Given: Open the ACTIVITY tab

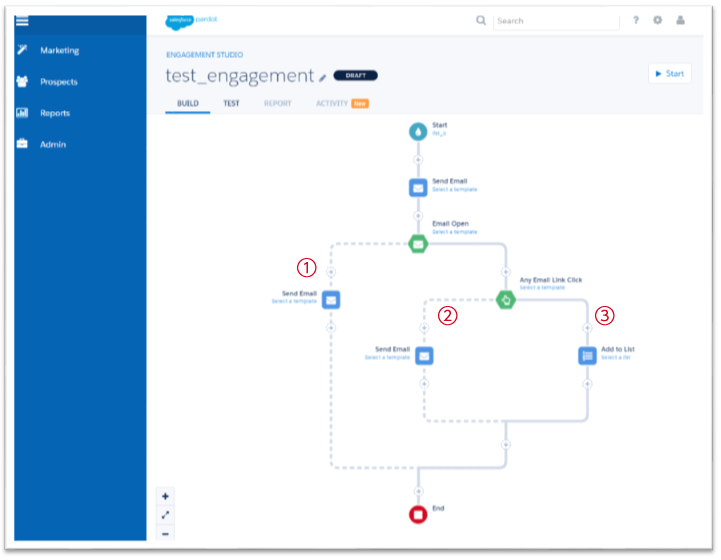Looking at the screenshot, I should point(332,103).
